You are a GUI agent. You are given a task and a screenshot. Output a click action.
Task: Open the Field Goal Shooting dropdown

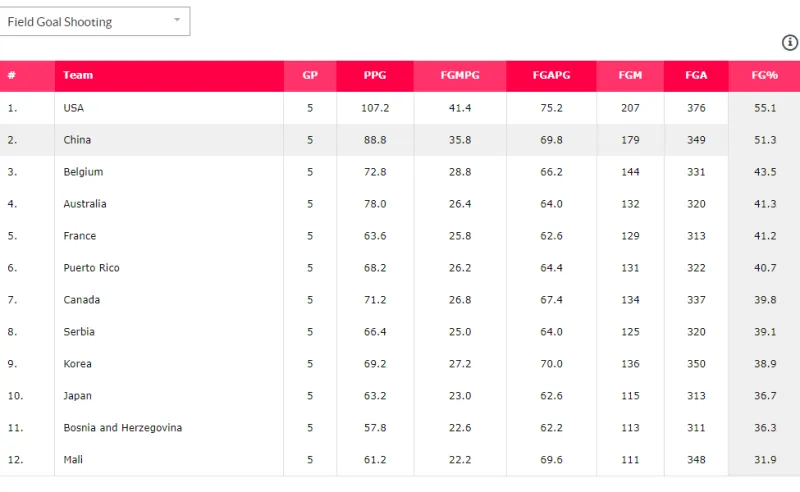(95, 21)
